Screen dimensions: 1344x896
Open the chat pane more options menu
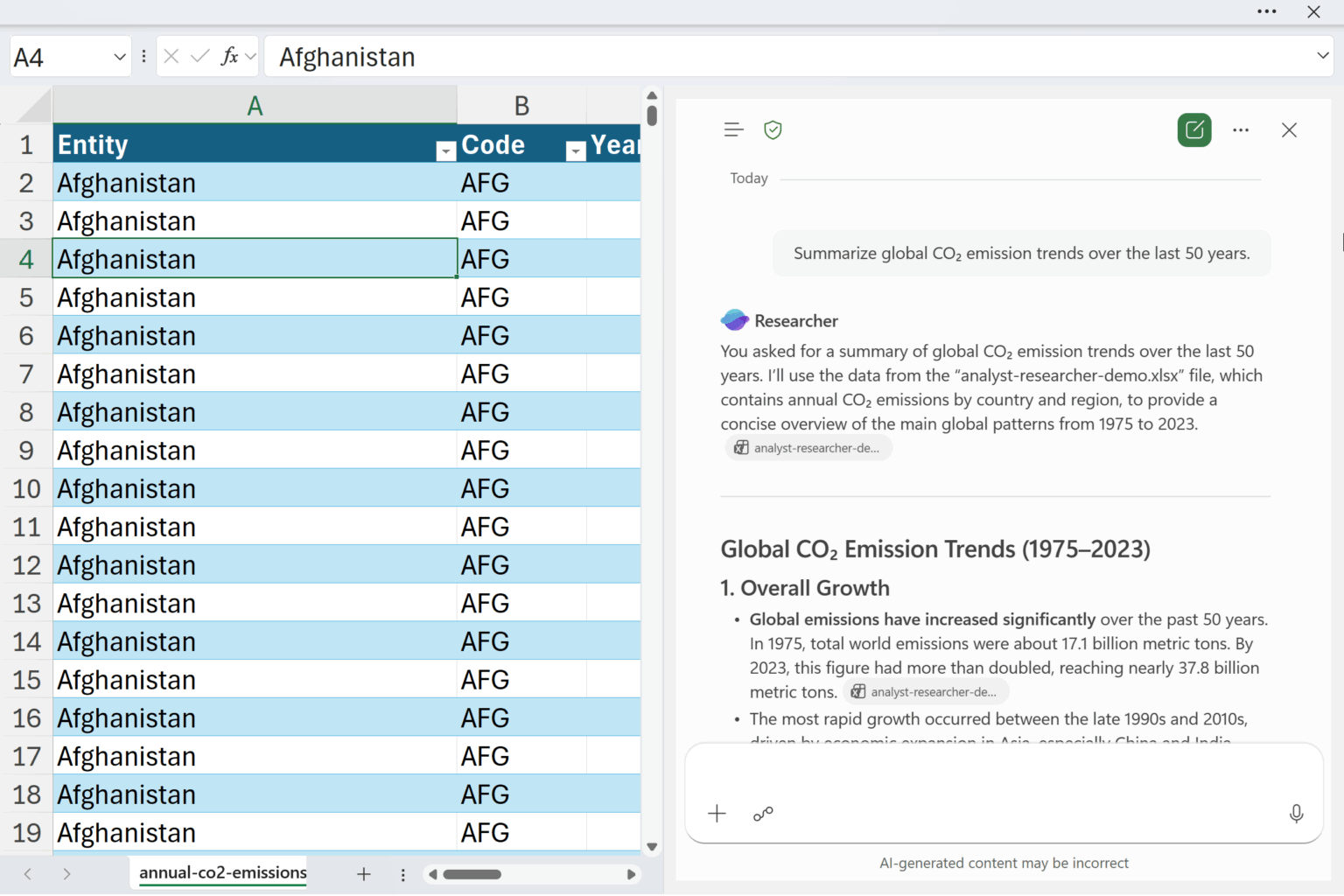pyautogui.click(x=1240, y=130)
